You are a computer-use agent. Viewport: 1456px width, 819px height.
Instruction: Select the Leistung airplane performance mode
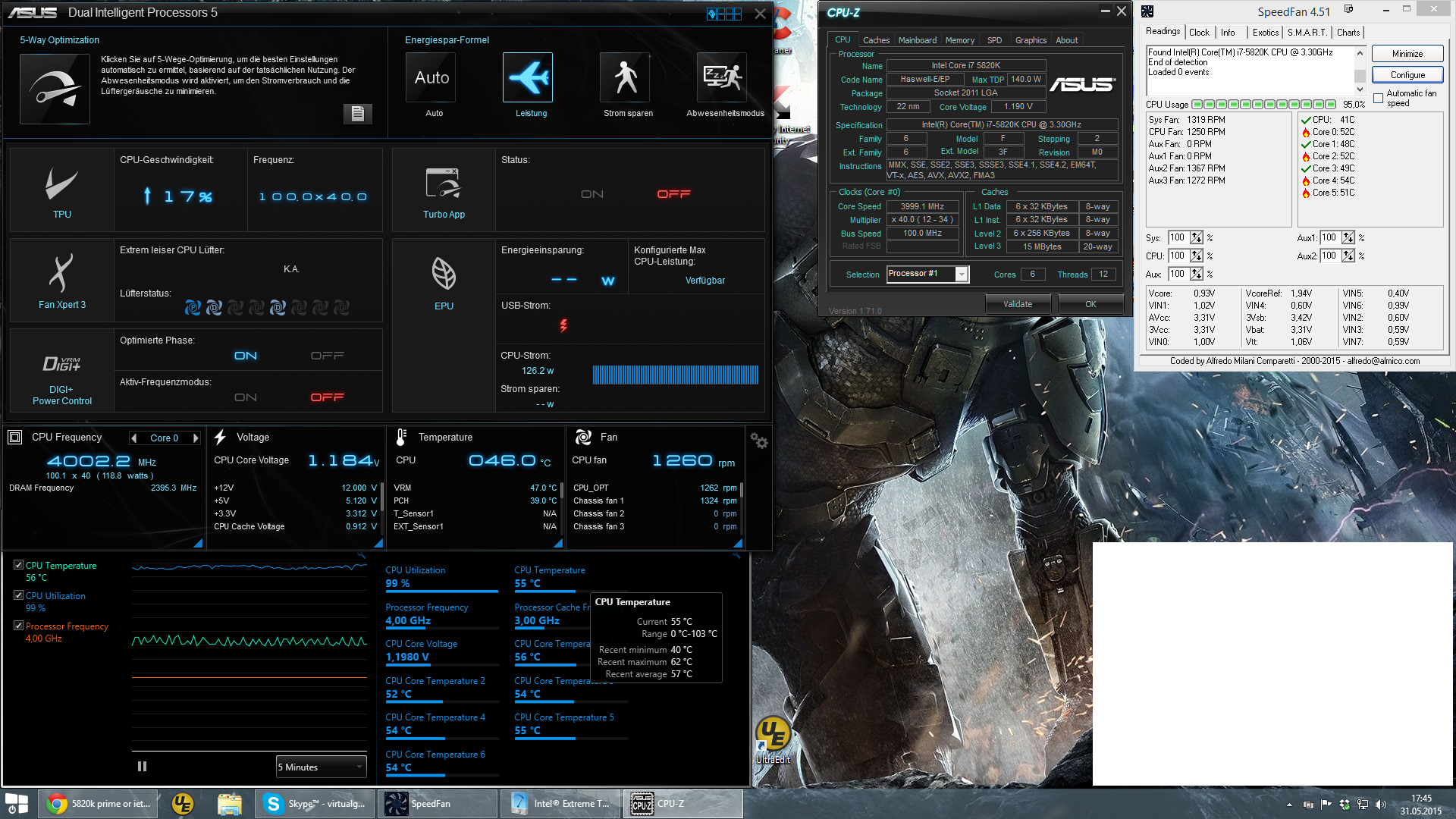pyautogui.click(x=527, y=77)
